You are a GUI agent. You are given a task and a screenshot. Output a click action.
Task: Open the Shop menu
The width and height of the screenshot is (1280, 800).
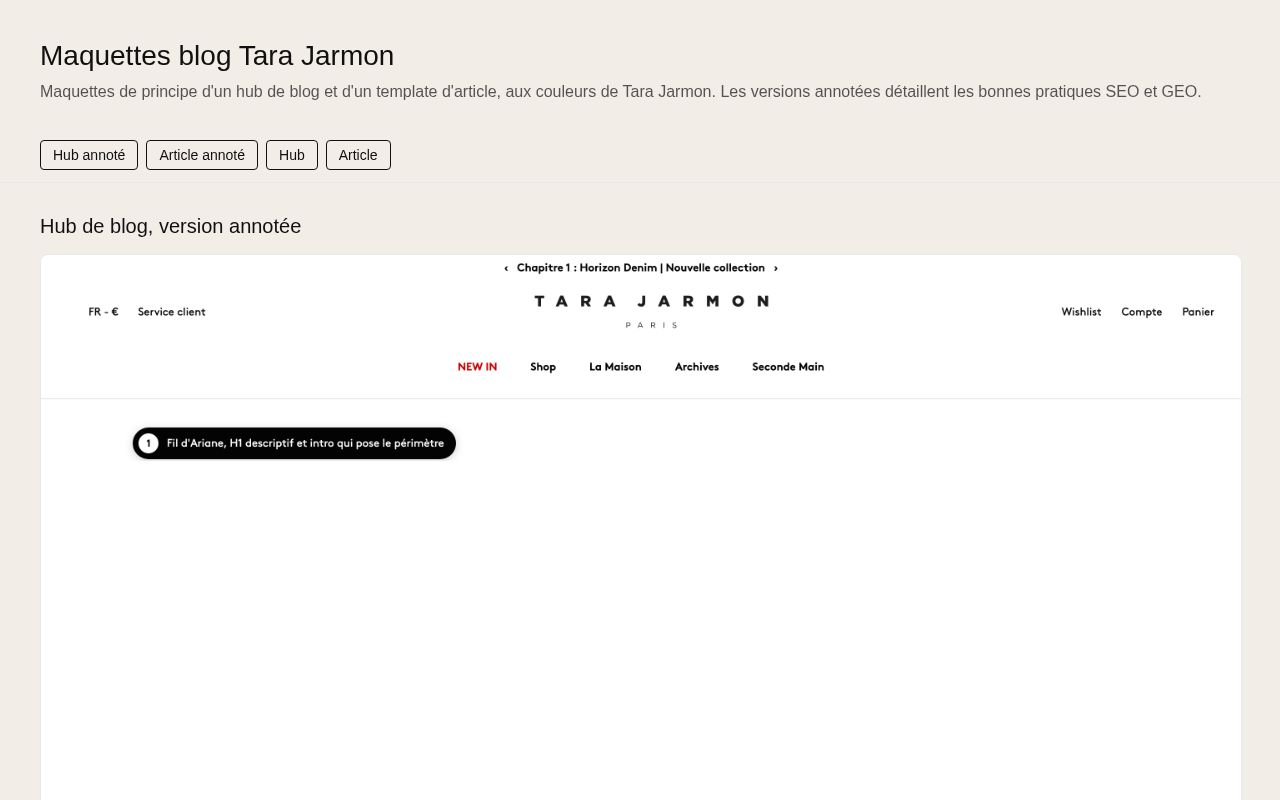click(543, 367)
